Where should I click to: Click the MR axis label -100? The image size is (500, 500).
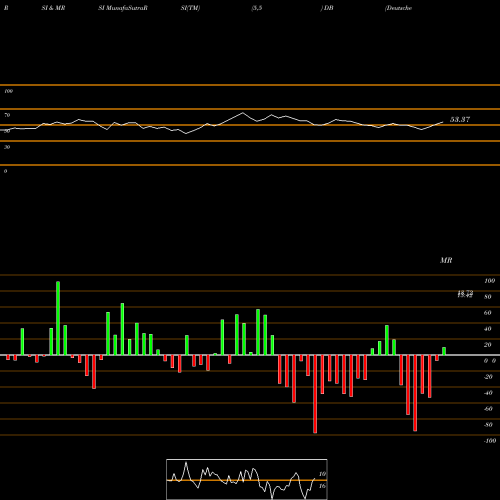pyautogui.click(x=490, y=441)
